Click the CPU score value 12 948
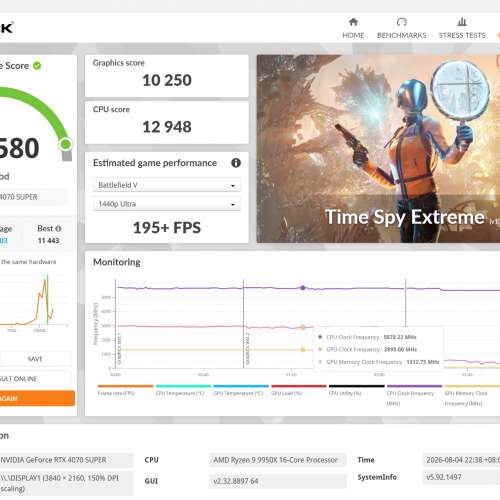 [167, 127]
